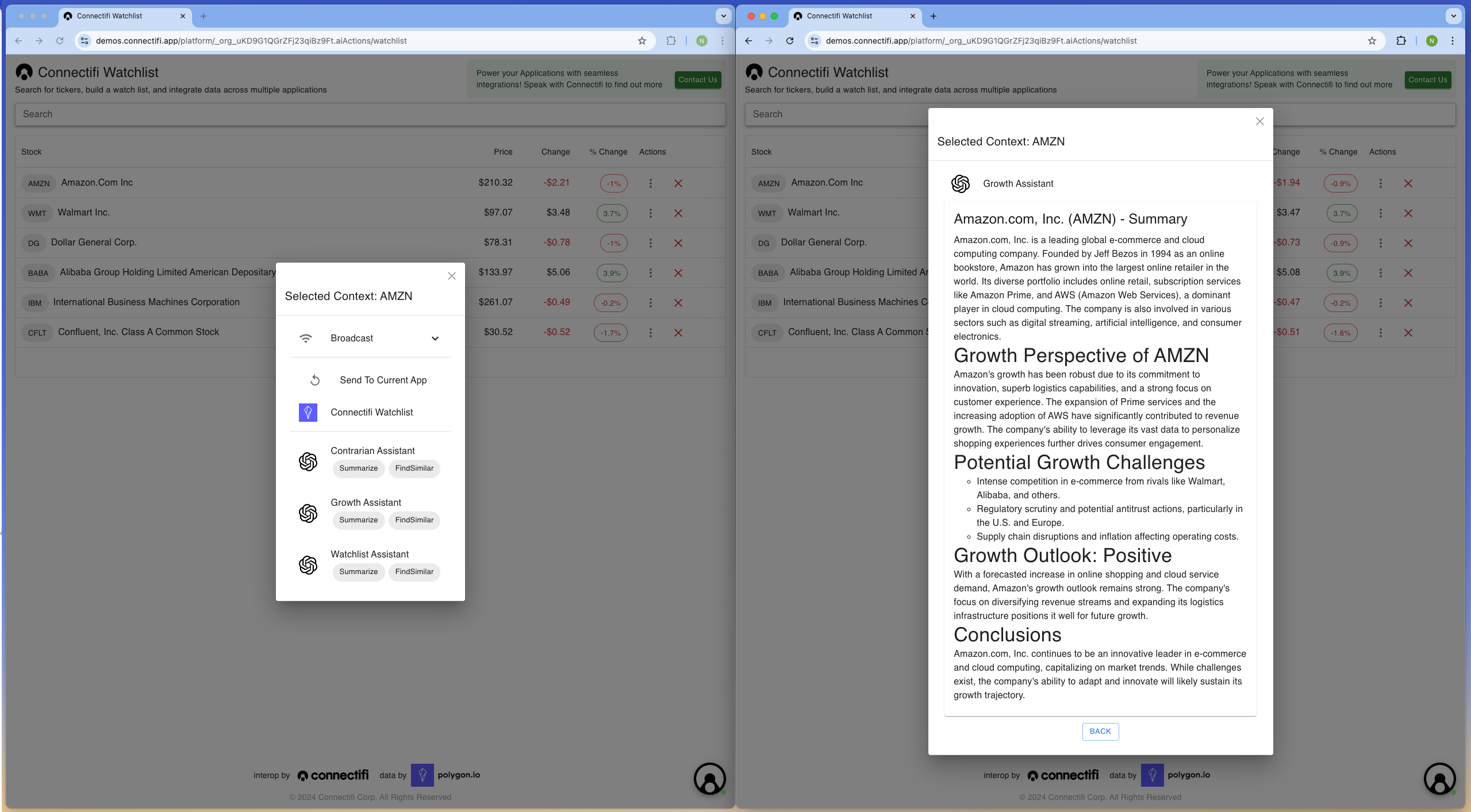
Task: Click Contact Us in left window
Action: pyautogui.click(x=698, y=80)
